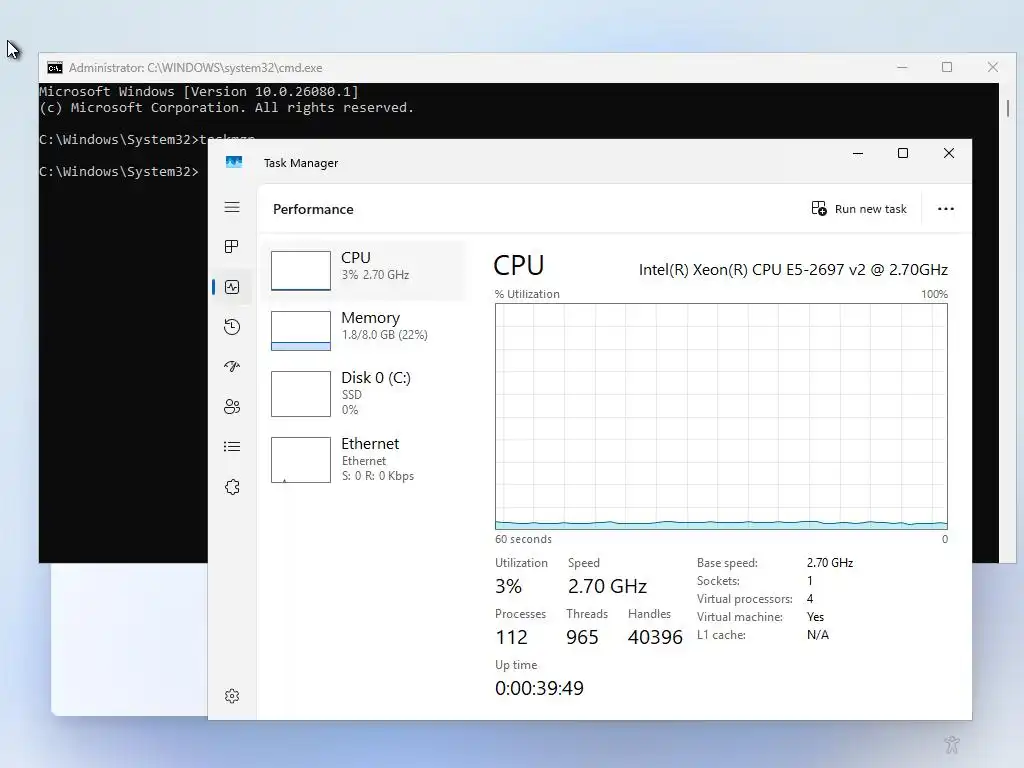
Task: Go to Processes page in sidebar
Action: tap(232, 246)
